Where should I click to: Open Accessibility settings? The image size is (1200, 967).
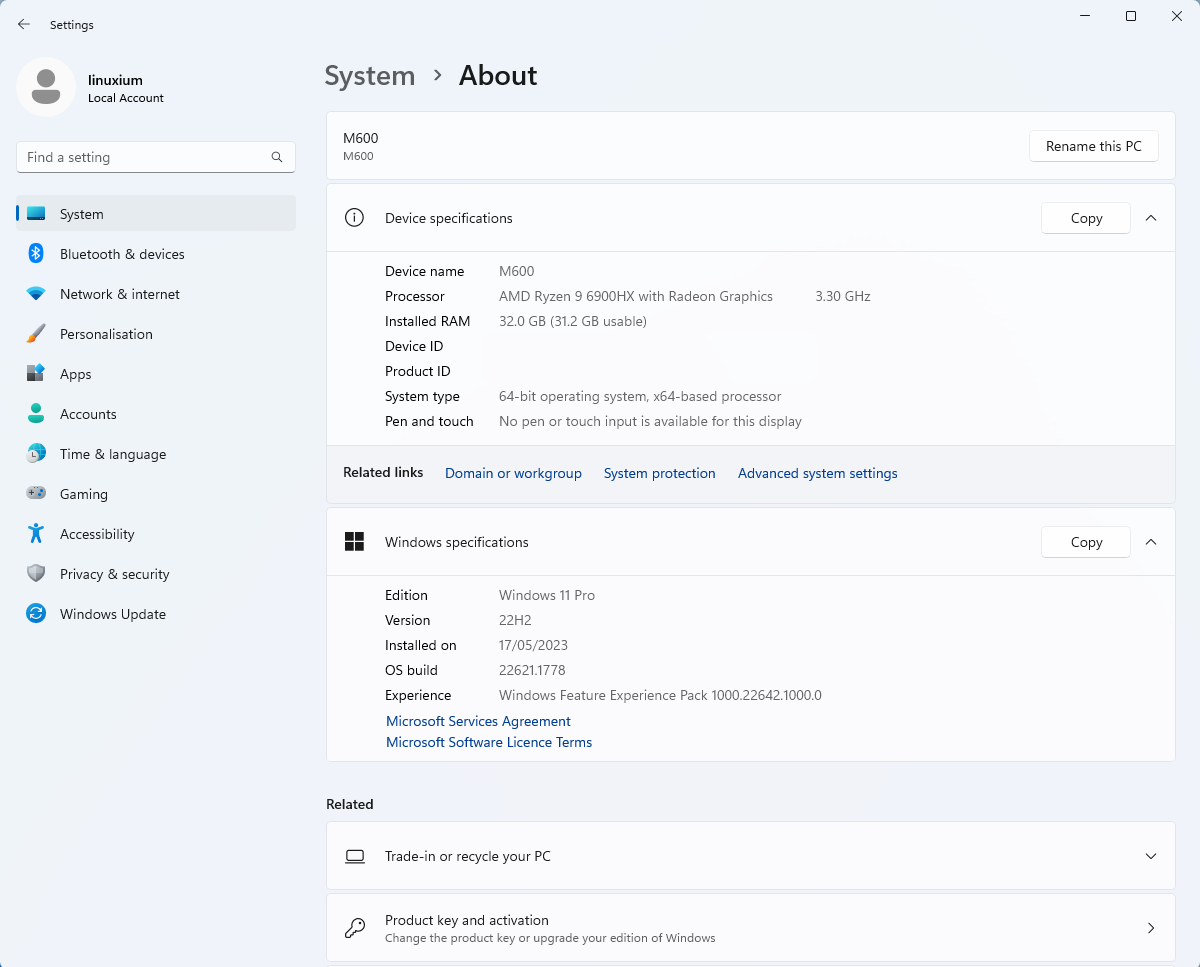pos(156,534)
